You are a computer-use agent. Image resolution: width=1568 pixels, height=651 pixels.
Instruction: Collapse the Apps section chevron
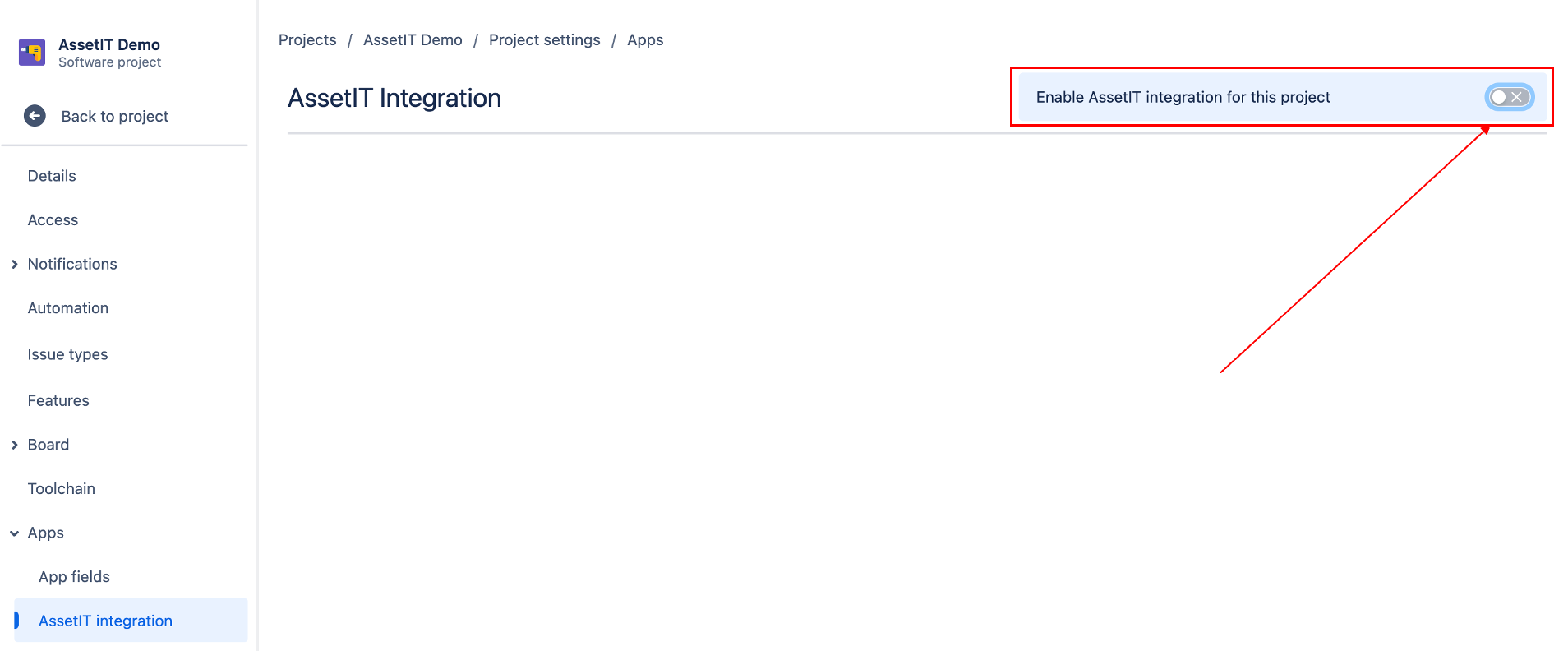pos(15,533)
